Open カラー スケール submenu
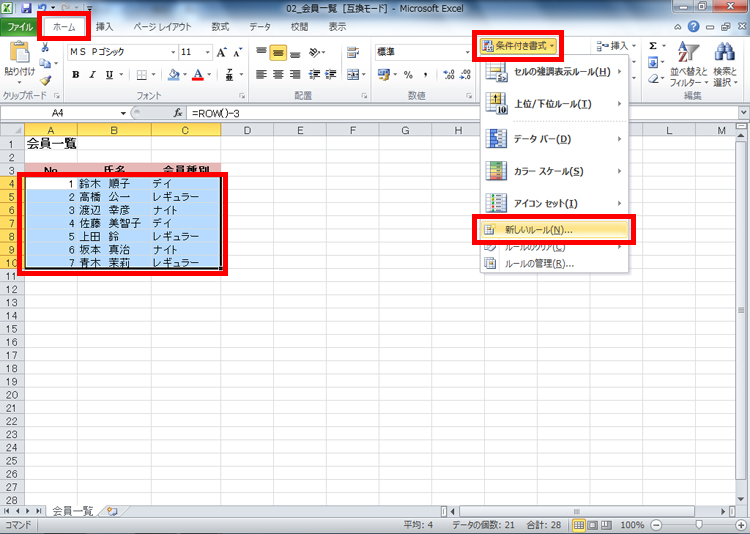Screen dimensions: 750x534 554,171
